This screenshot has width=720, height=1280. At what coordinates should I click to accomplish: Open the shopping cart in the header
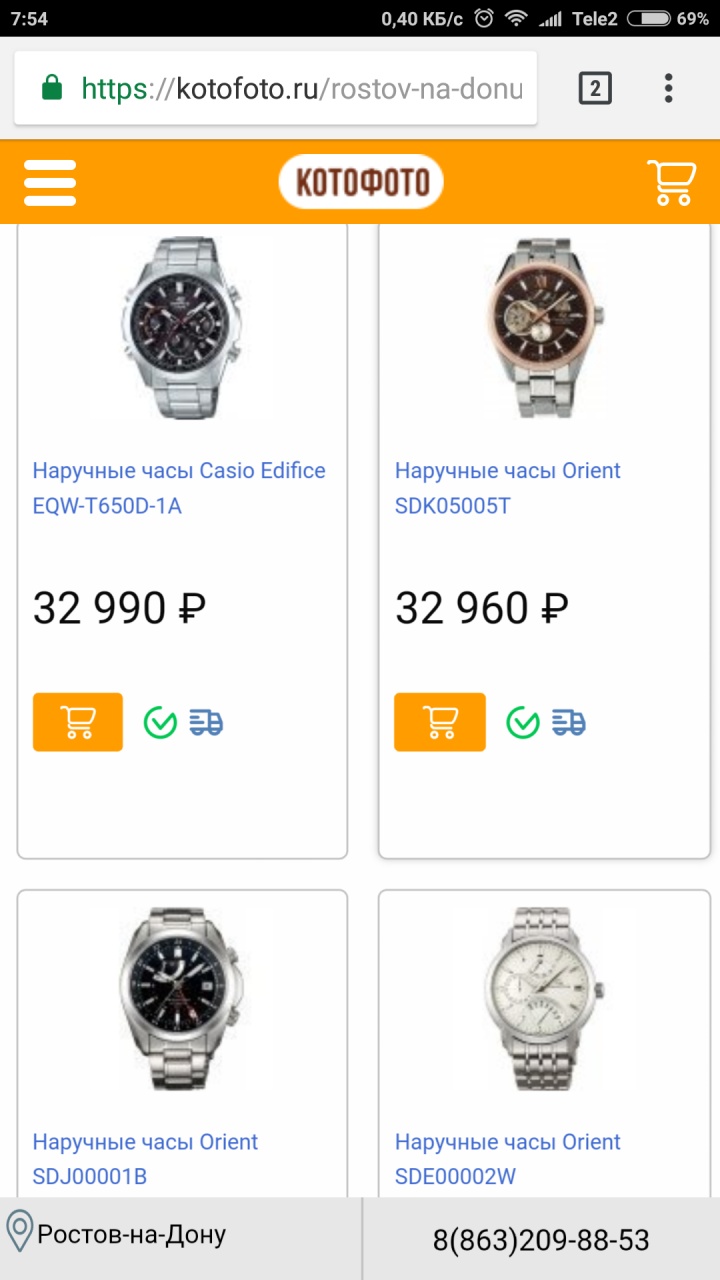(x=671, y=183)
